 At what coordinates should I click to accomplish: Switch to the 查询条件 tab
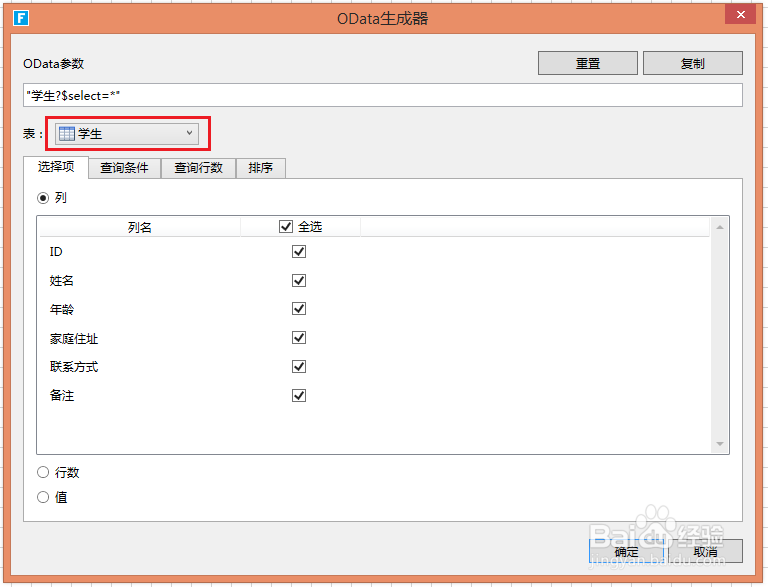(124, 168)
